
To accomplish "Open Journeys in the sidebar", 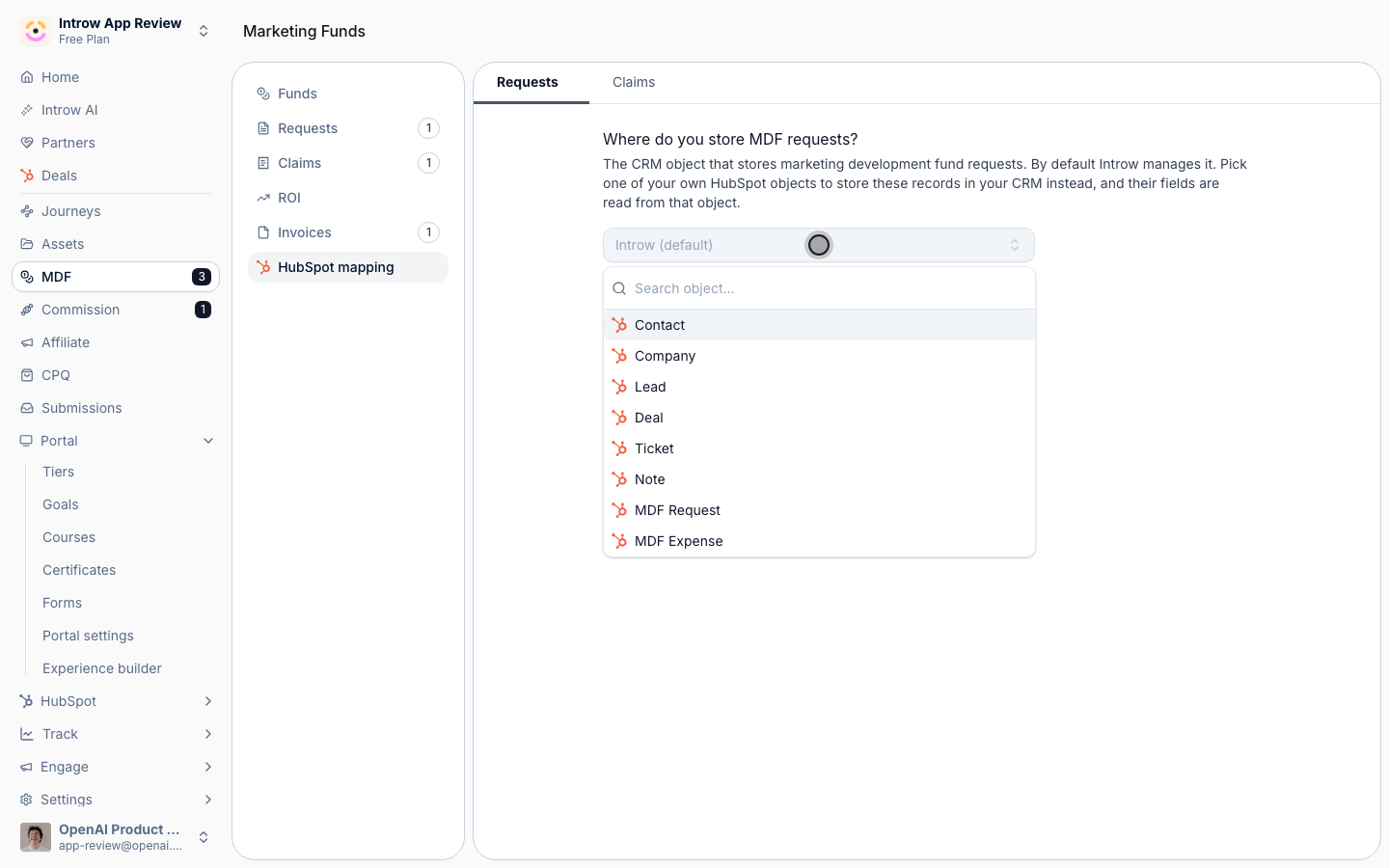I will 116,211.
